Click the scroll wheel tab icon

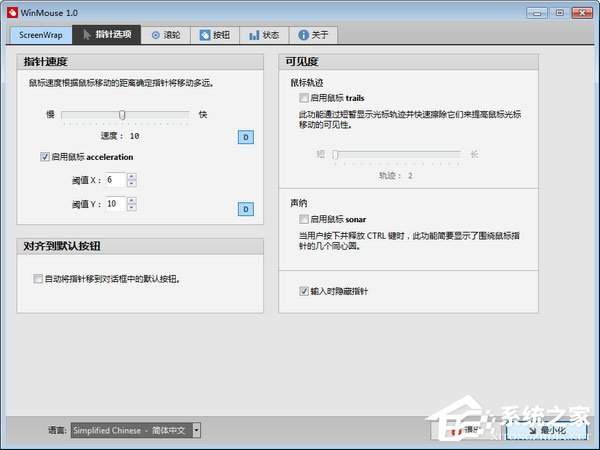[155, 34]
